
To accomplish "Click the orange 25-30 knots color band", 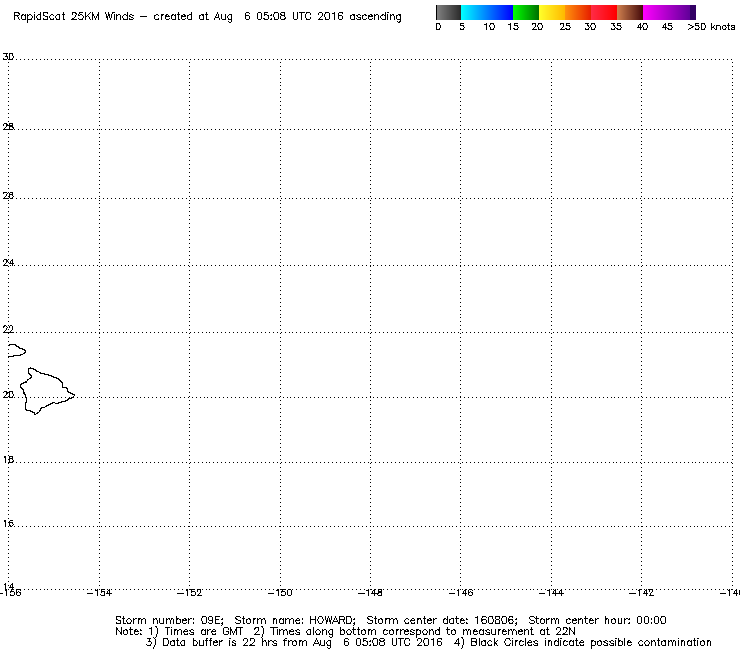I will click(x=578, y=12).
